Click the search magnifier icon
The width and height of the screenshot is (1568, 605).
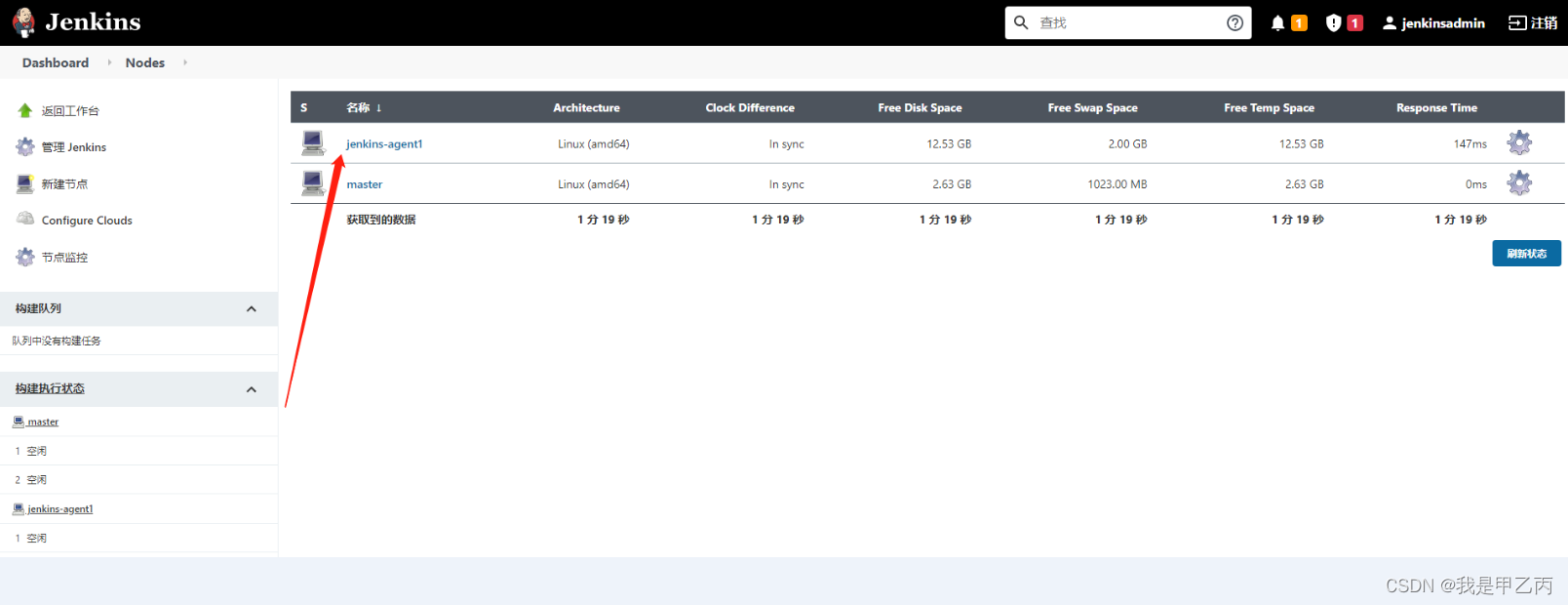pos(1021,22)
